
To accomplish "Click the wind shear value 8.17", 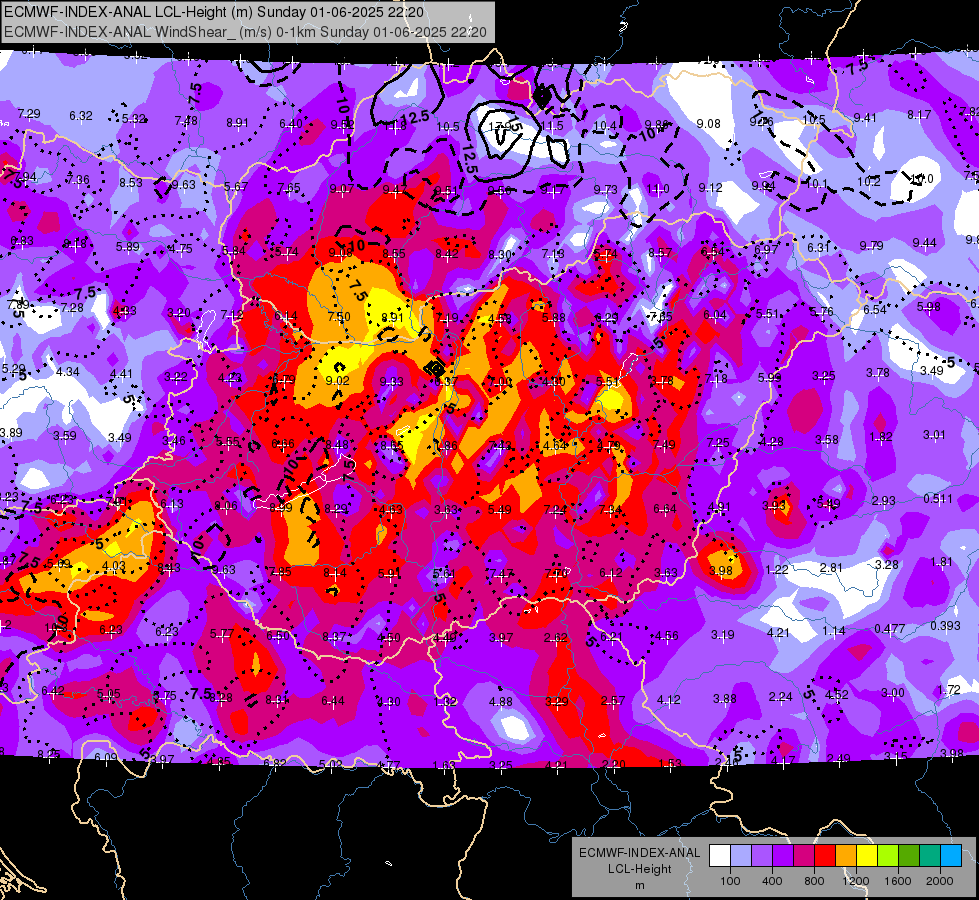I will coord(919,115).
